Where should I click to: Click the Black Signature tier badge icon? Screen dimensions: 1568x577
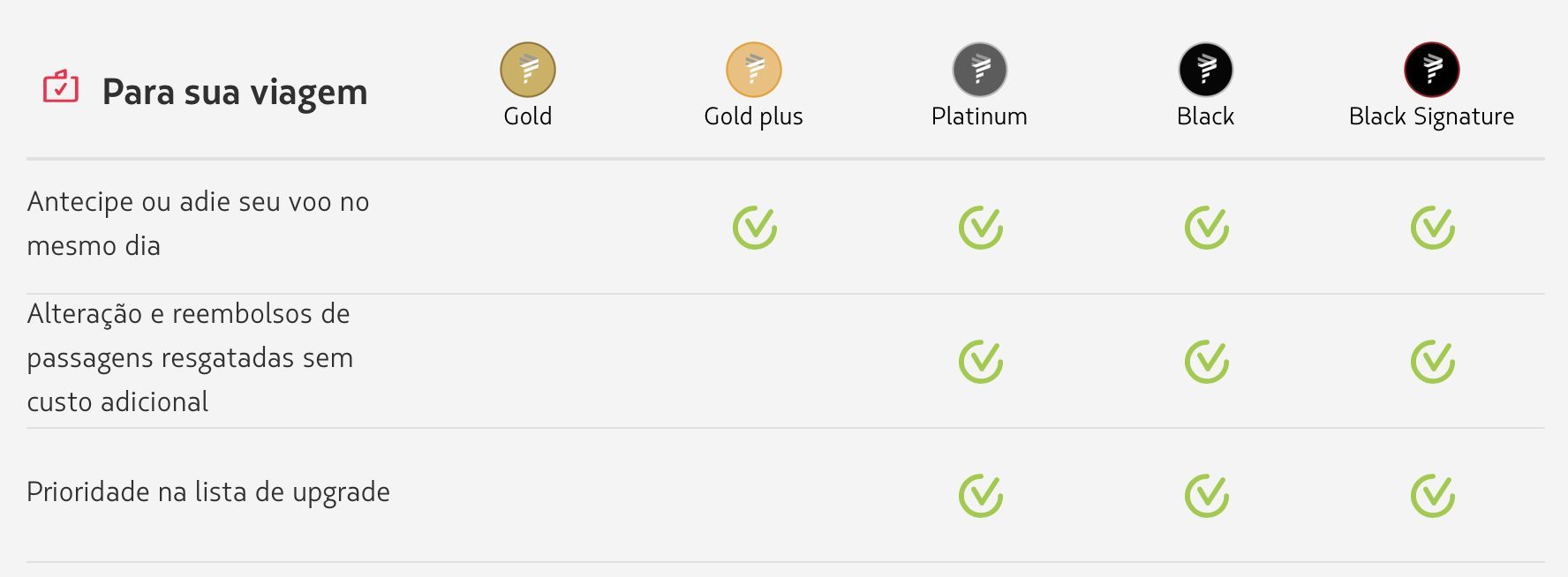[1432, 70]
